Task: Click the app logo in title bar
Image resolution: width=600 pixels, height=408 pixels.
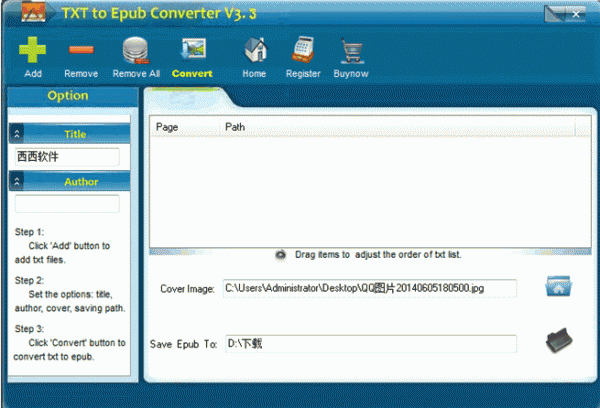Action: pos(34,12)
